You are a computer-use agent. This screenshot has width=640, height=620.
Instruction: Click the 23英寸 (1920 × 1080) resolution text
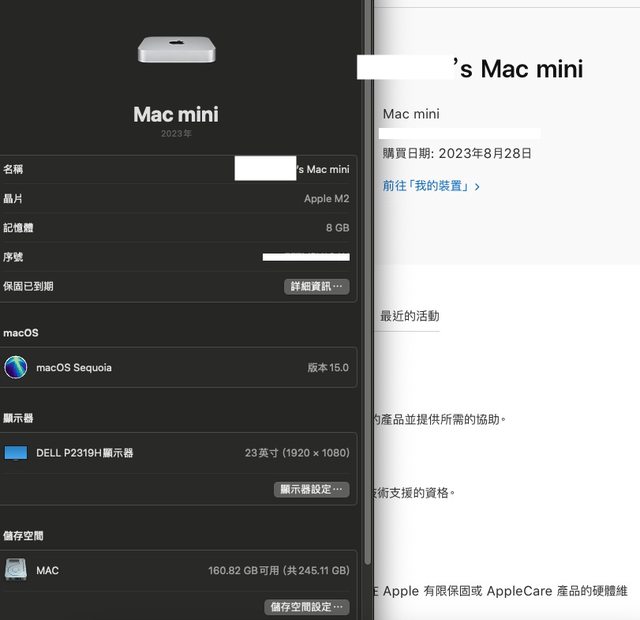(x=296, y=453)
